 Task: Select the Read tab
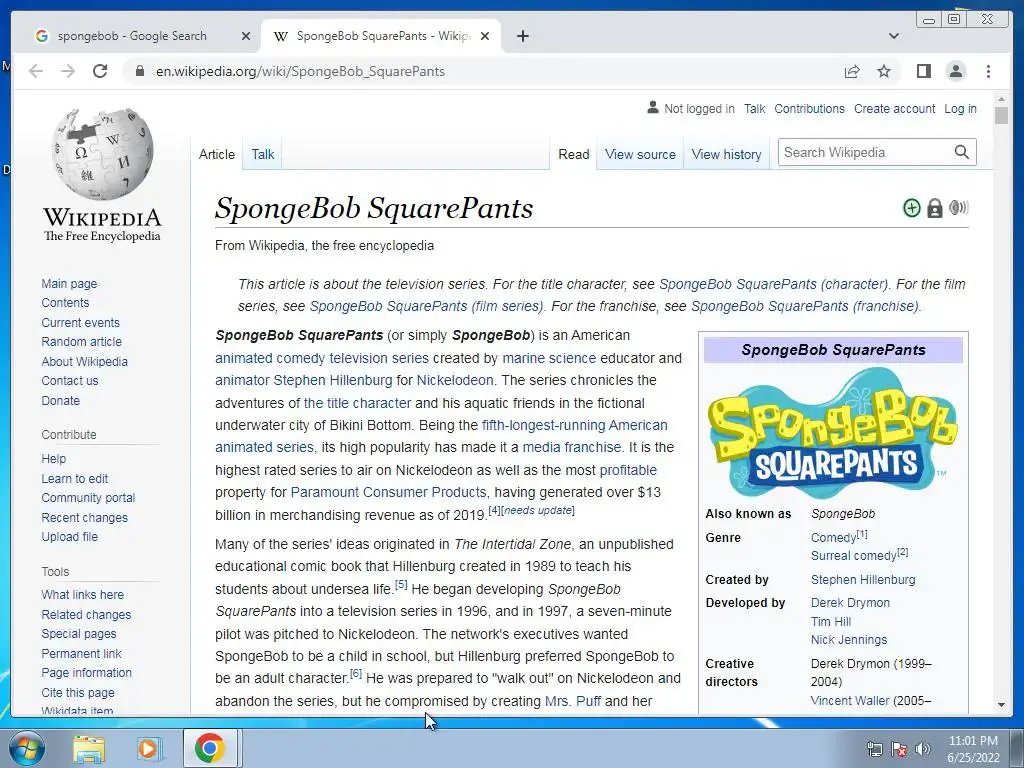point(573,154)
